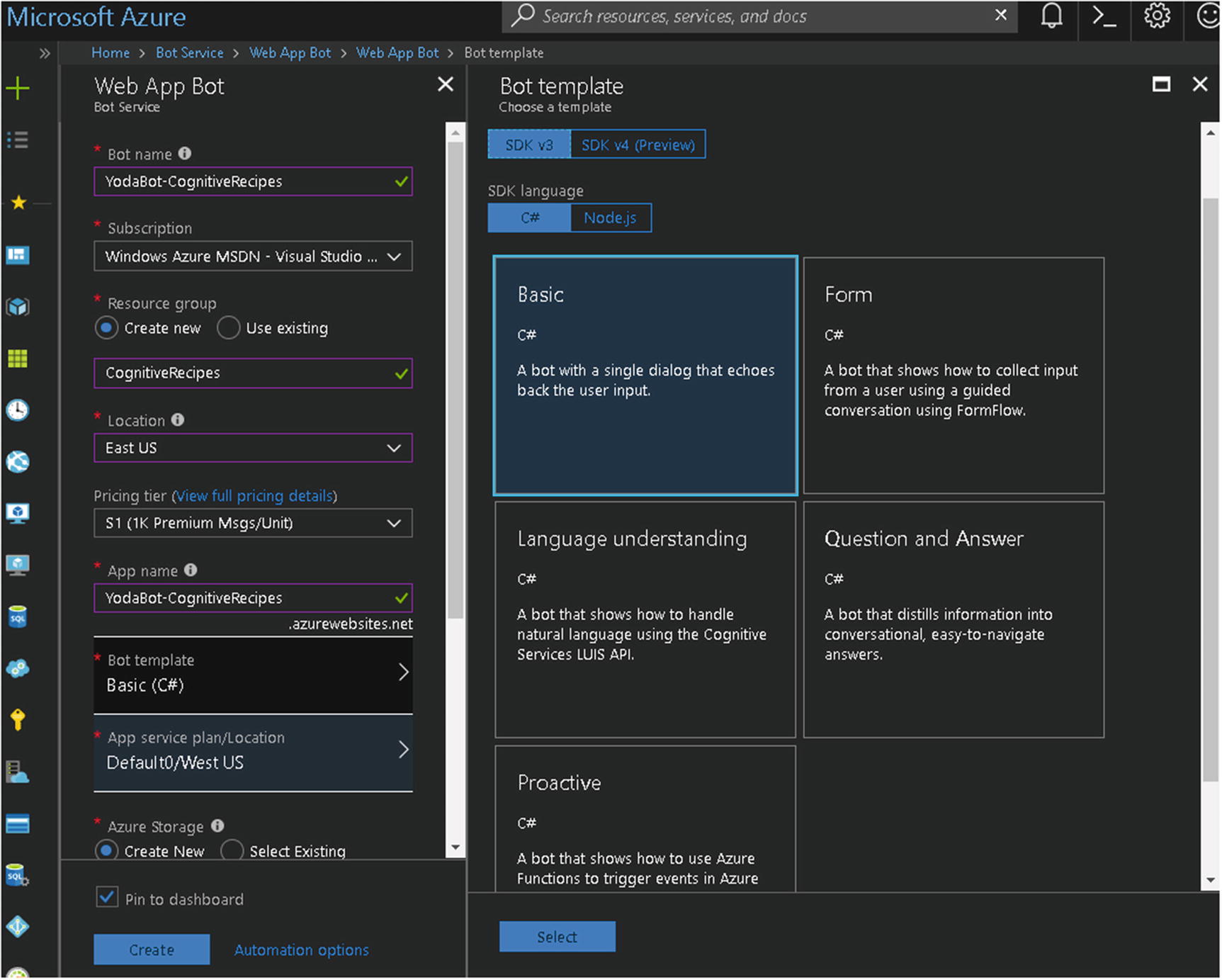Screen dimensions: 1222x980
Task: Select the Proactive template card
Action: click(x=645, y=818)
